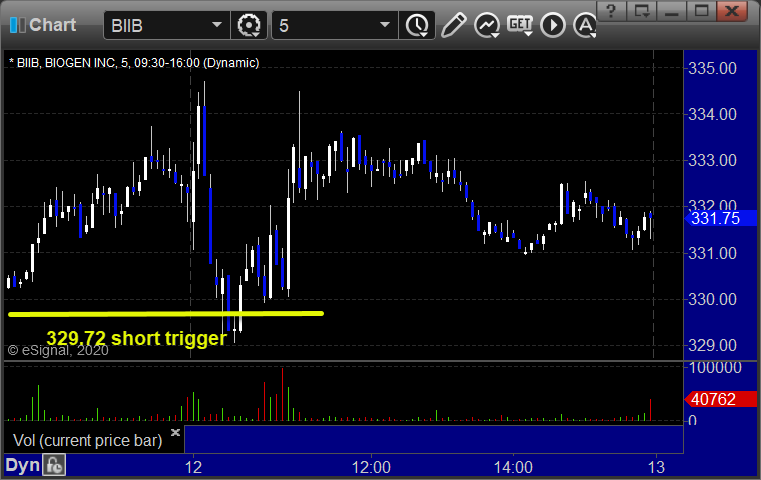
Task: Click the pop-out window button
Action: (642, 11)
